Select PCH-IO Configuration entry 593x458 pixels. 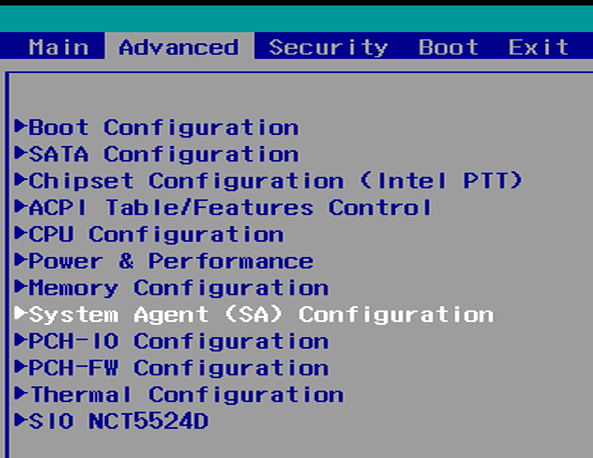(179, 342)
